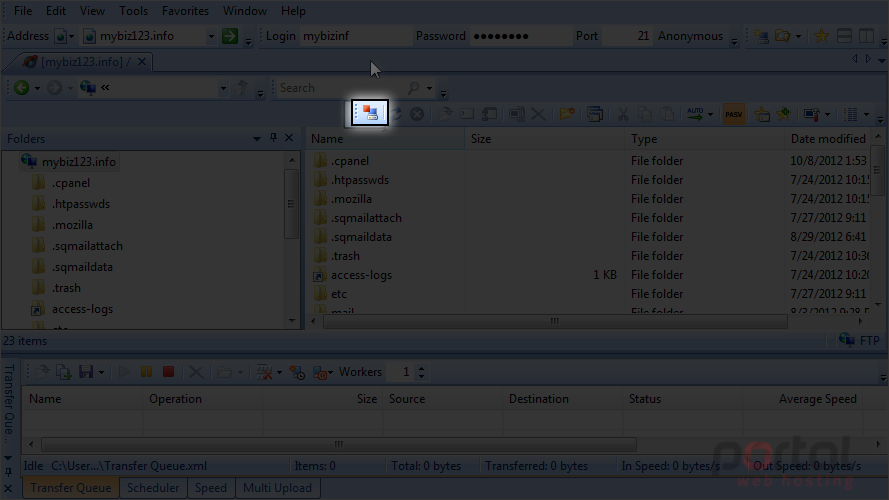This screenshot has width=889, height=500.
Task: Click the cascading windows icon
Action: [x=595, y=114]
